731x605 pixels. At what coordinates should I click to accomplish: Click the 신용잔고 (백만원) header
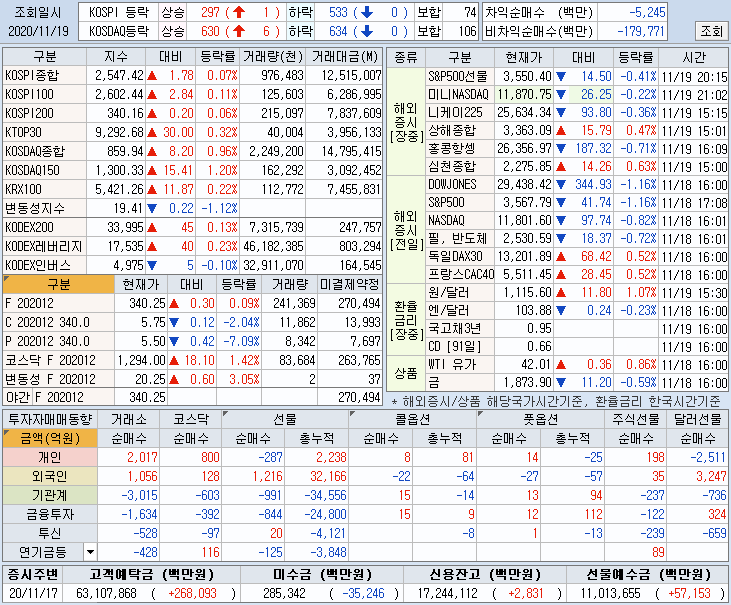coord(485,574)
